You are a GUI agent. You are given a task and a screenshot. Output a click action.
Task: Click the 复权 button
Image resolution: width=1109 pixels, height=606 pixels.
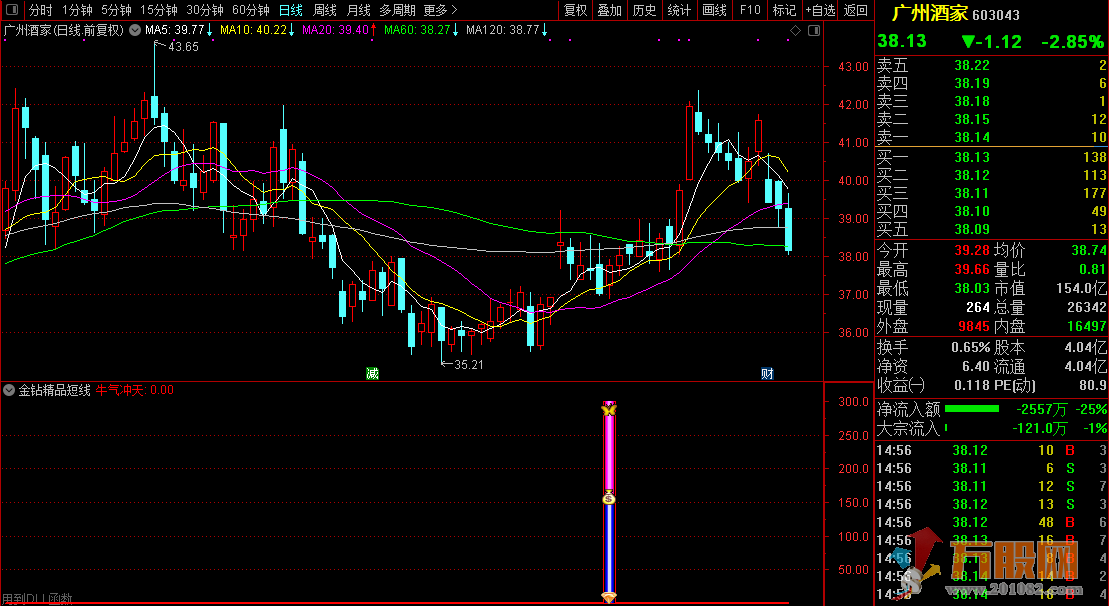click(576, 10)
